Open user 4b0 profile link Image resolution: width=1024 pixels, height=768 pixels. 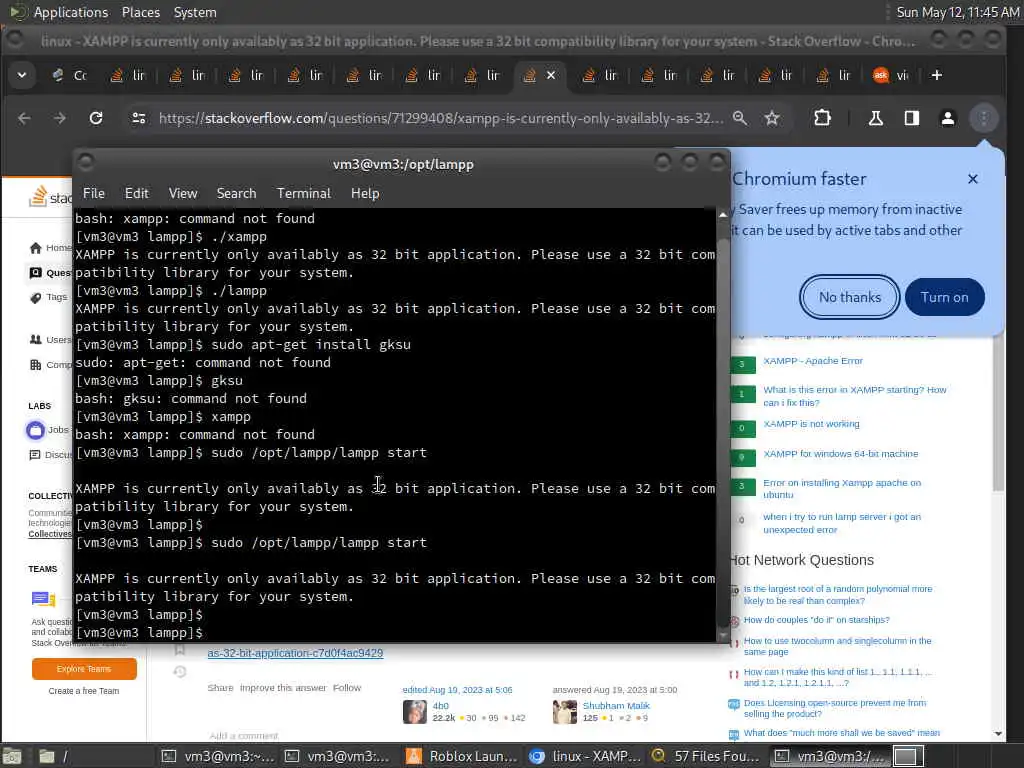tap(440, 705)
